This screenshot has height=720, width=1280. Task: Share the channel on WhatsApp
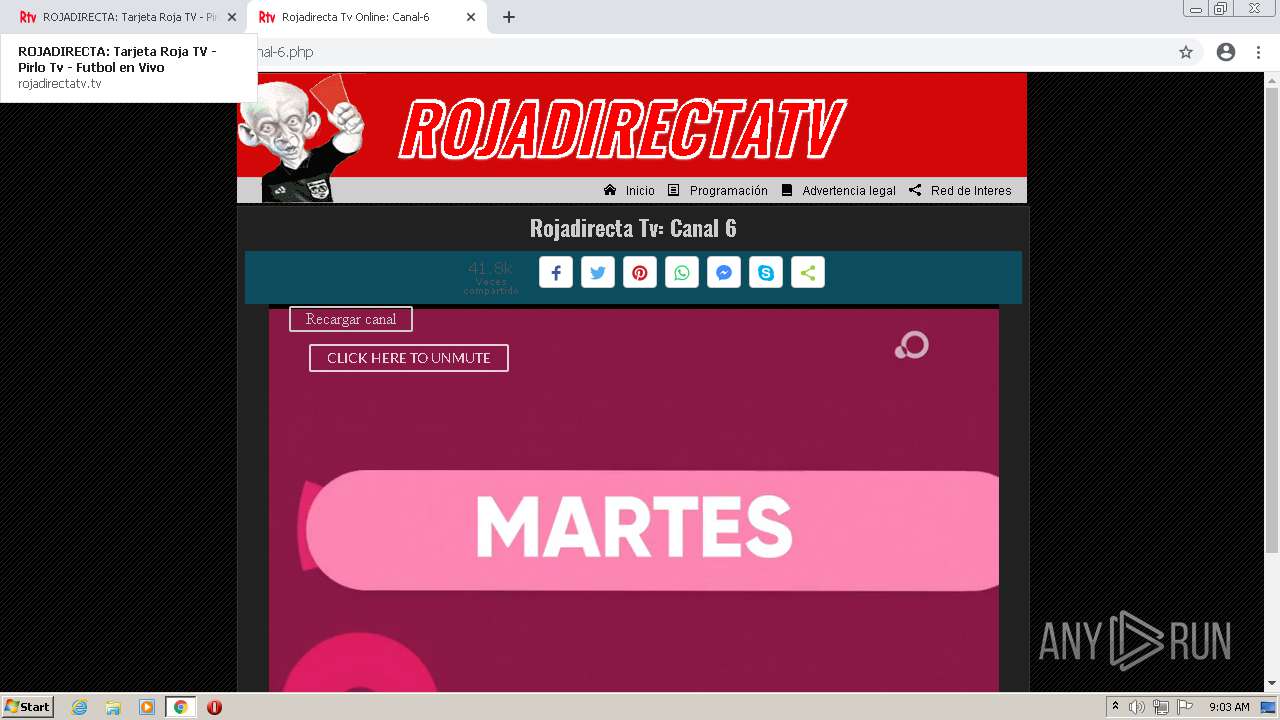[x=682, y=273]
